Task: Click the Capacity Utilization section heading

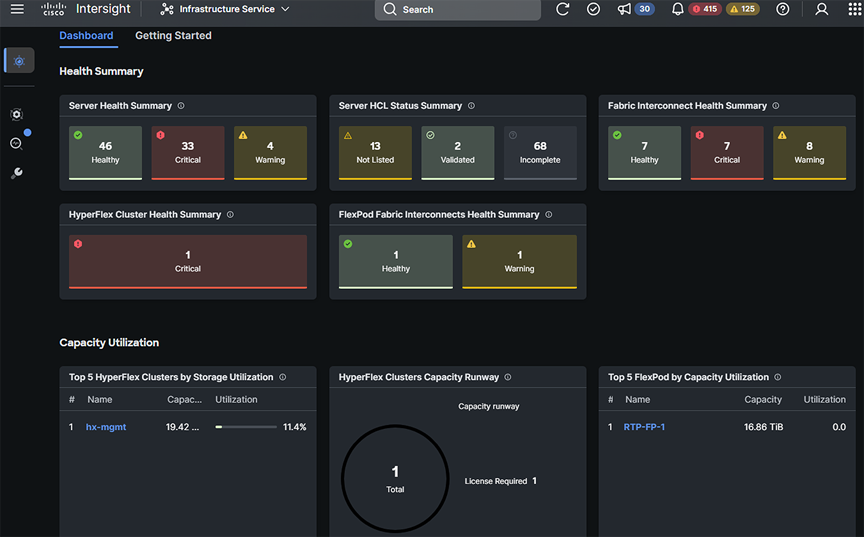Action: (109, 343)
